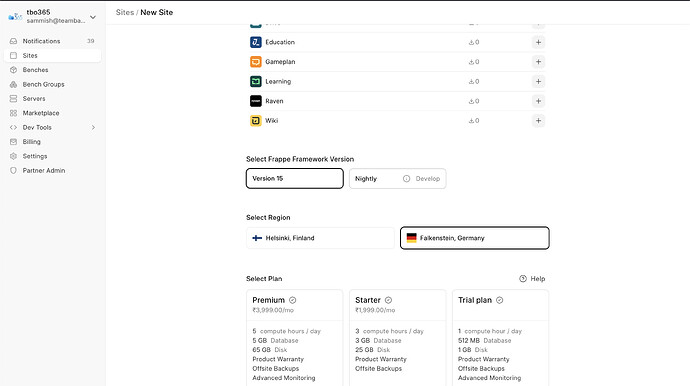Click the Learning app icon
The width and height of the screenshot is (690, 386).
[x=256, y=81]
